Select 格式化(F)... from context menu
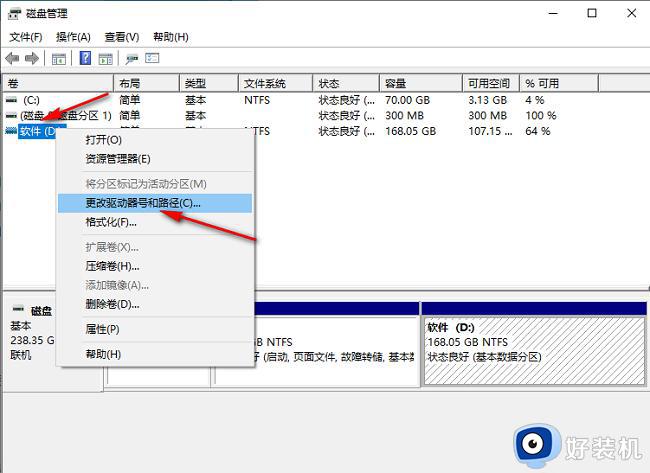Image resolution: width=650 pixels, height=473 pixels. pyautogui.click(x=155, y=222)
